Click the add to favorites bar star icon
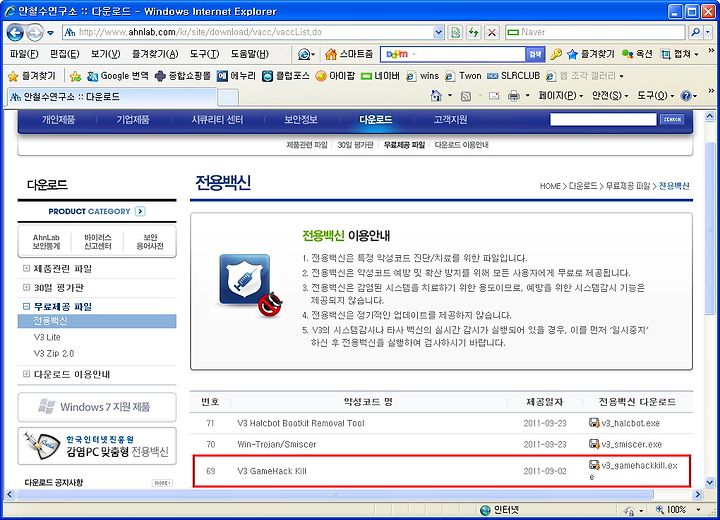The image size is (720, 520). 75,76
